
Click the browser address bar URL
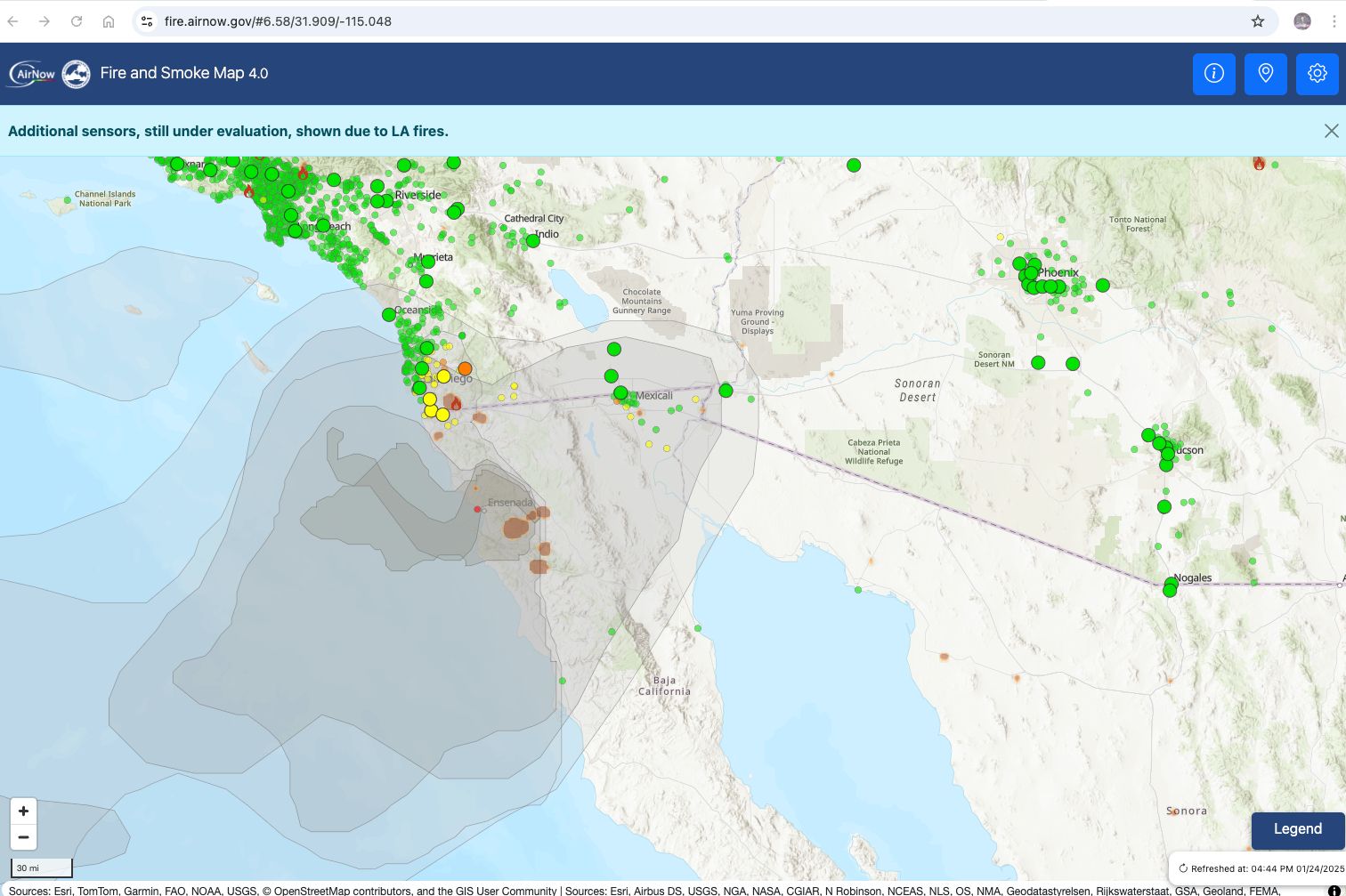278,21
